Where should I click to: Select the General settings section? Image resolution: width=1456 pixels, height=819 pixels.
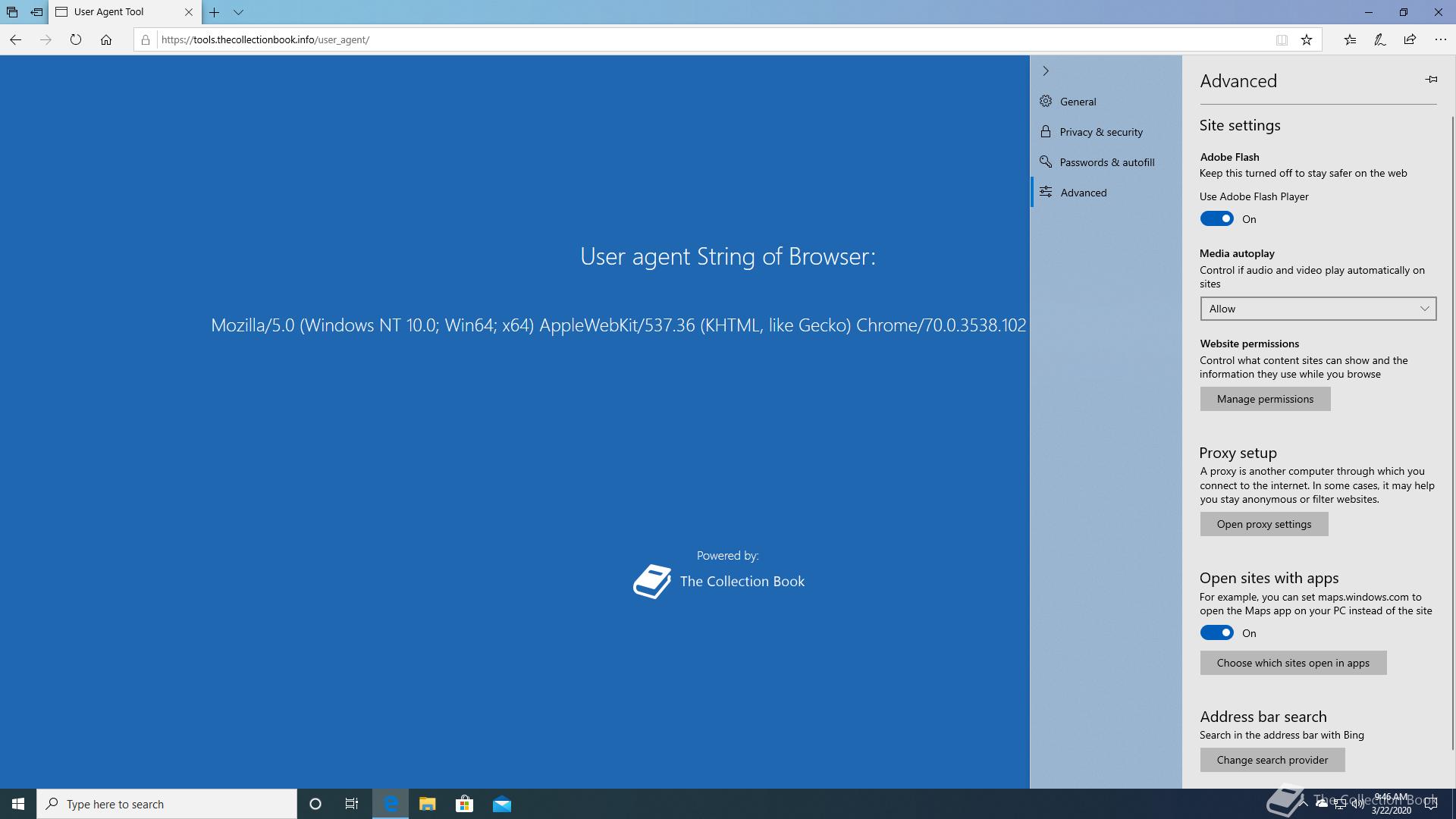pyautogui.click(x=1078, y=102)
